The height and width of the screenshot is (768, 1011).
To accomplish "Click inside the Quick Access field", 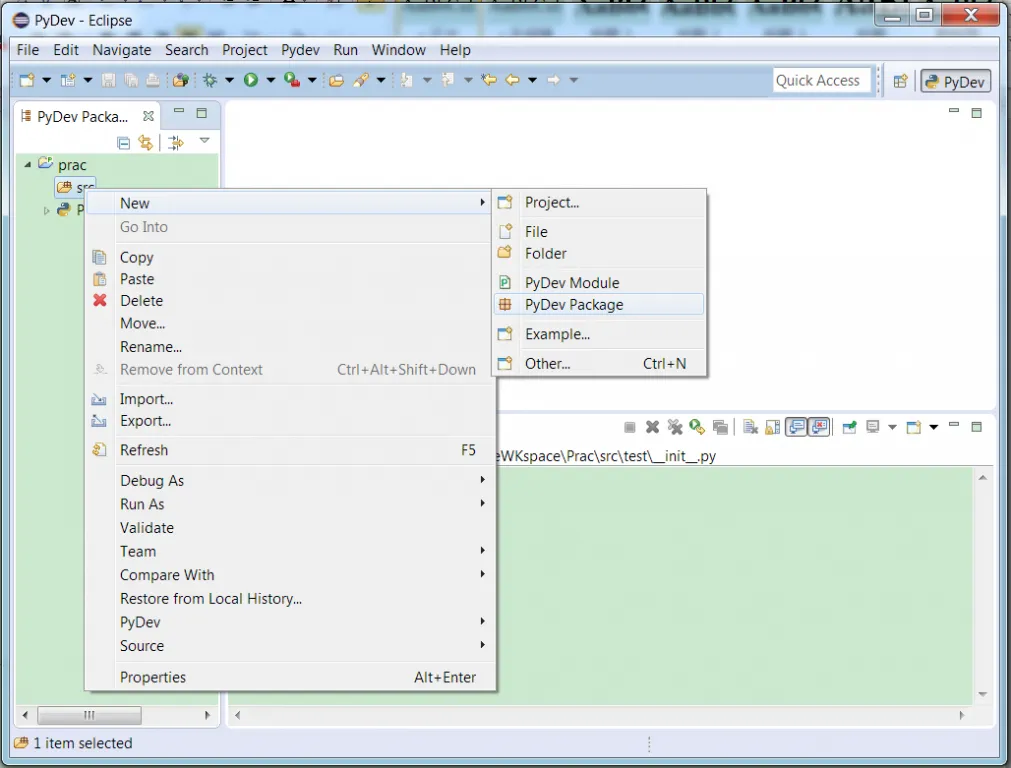I will pyautogui.click(x=821, y=81).
